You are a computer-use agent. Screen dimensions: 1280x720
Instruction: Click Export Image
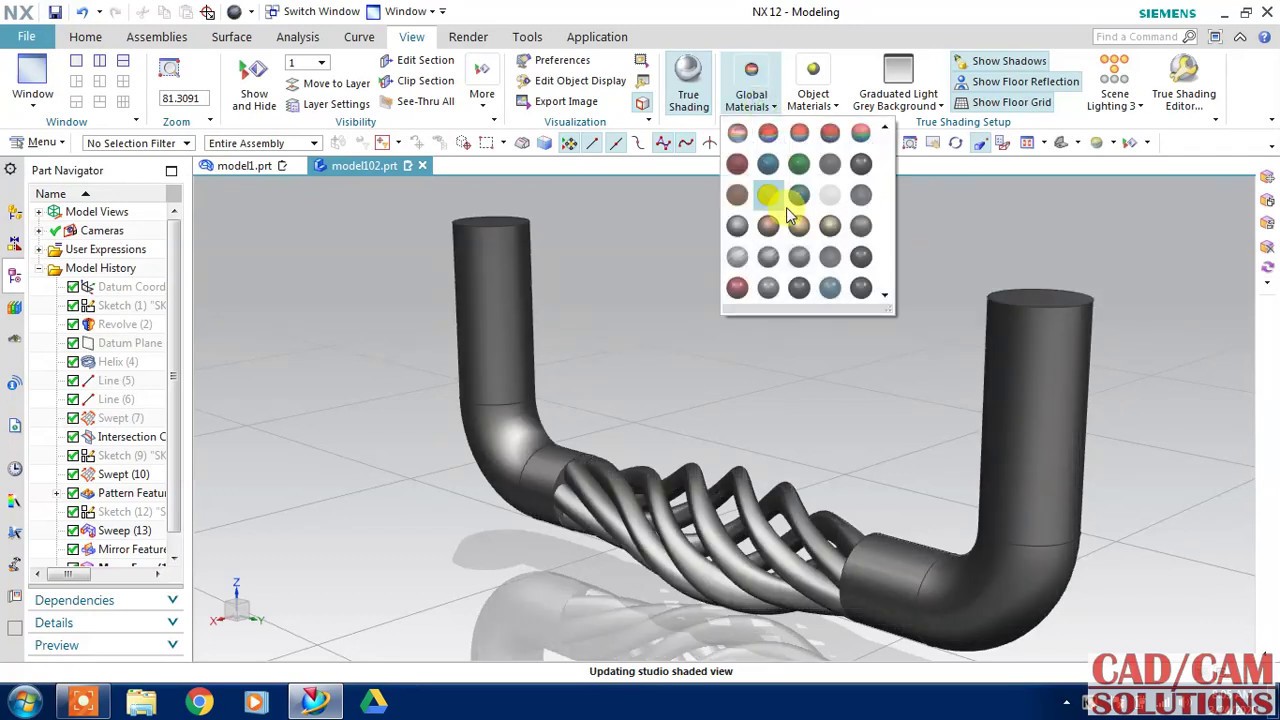[557, 101]
